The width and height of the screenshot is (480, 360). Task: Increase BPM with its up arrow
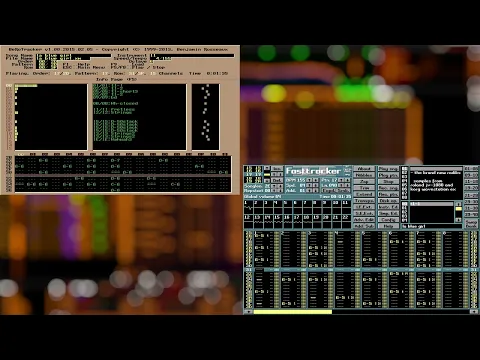point(309,180)
